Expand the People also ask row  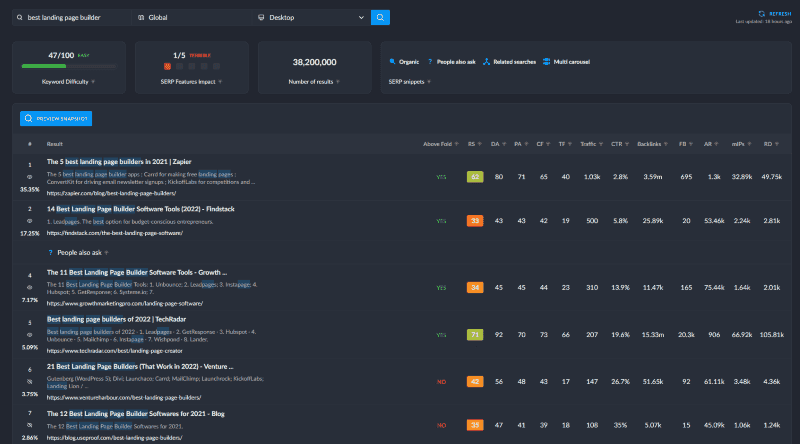(x=80, y=252)
